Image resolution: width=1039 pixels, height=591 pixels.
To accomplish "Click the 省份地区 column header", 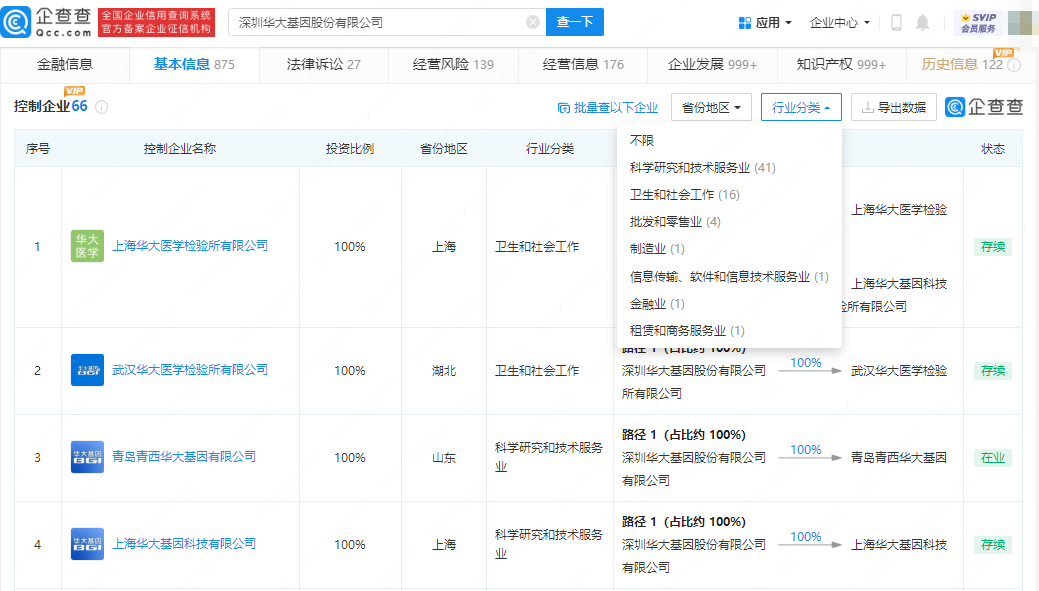I will (x=444, y=148).
